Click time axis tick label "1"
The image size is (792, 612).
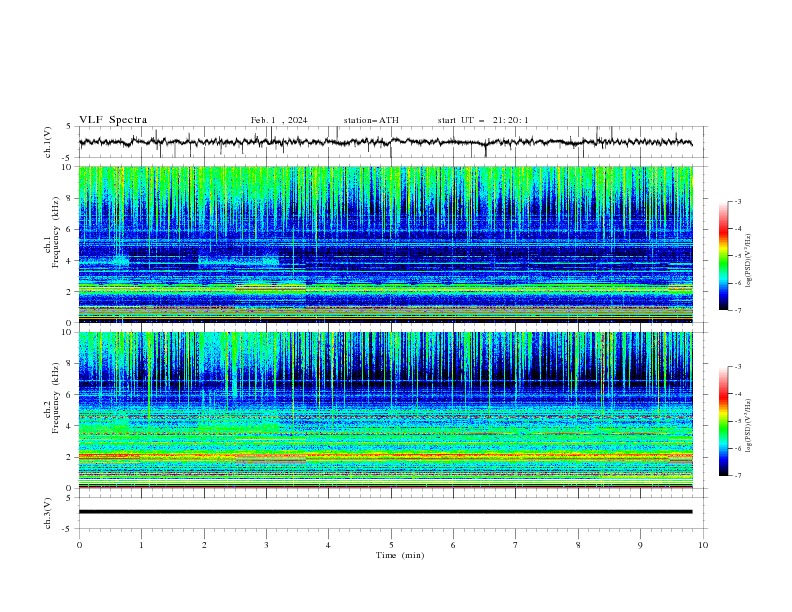click(x=141, y=545)
